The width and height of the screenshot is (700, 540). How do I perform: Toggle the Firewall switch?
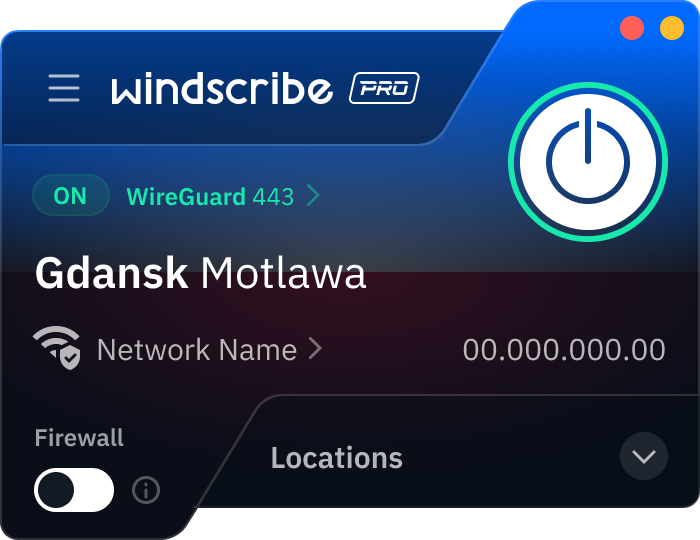(x=74, y=490)
